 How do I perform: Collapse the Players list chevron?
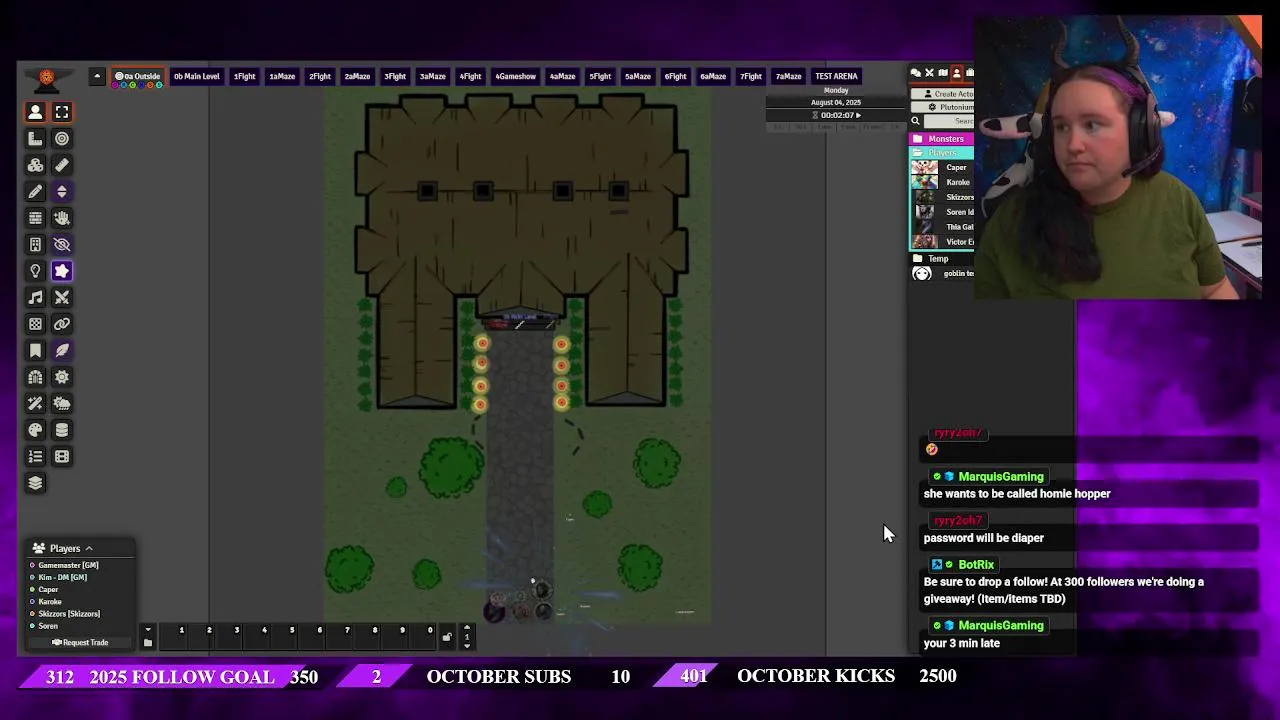pyautogui.click(x=88, y=548)
